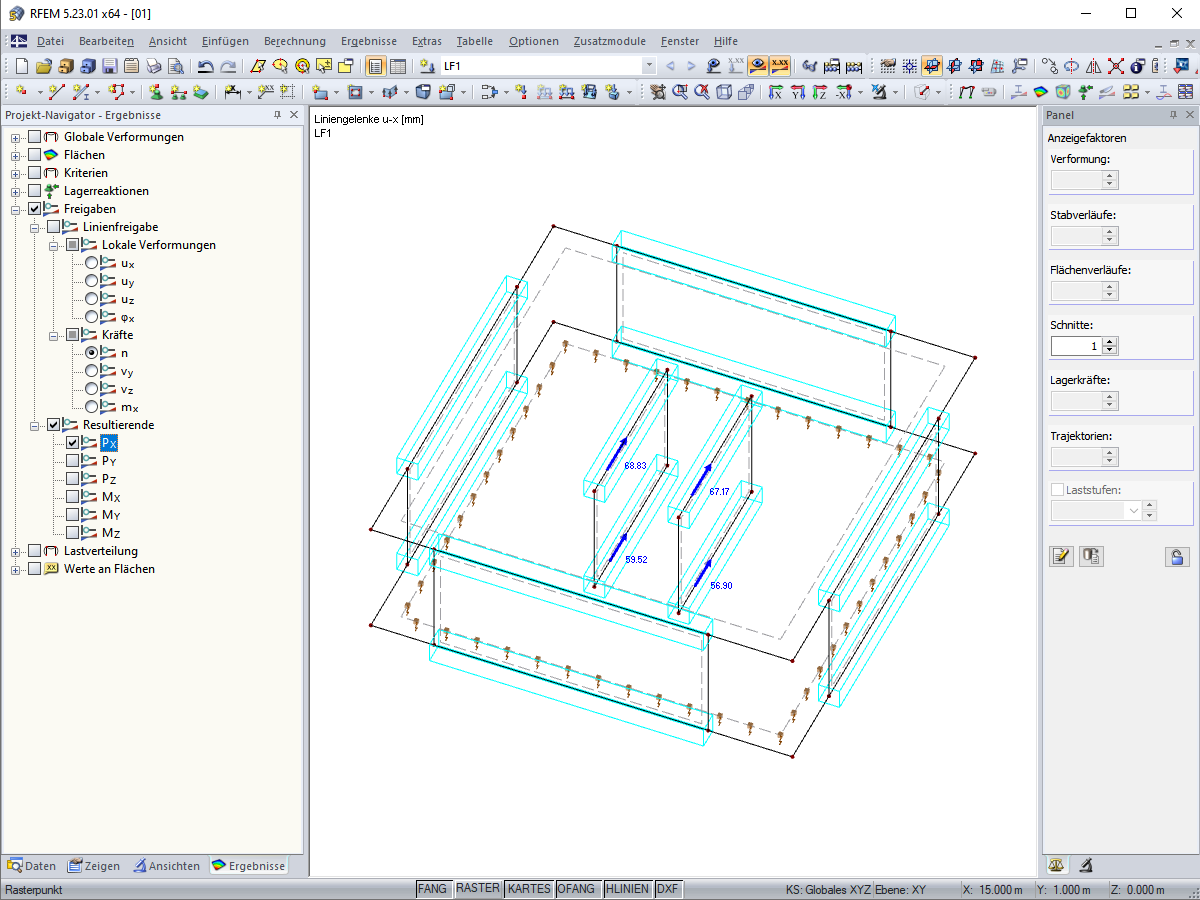Toggle the Table display icon

pos(397,66)
